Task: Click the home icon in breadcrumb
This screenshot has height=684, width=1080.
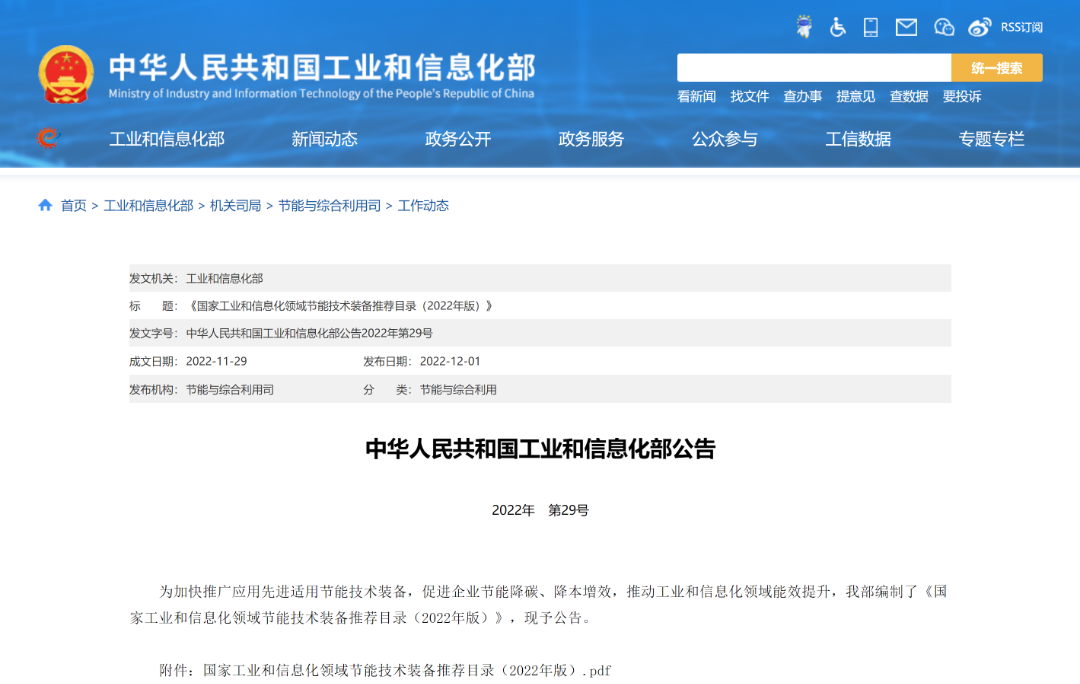Action: tap(45, 205)
